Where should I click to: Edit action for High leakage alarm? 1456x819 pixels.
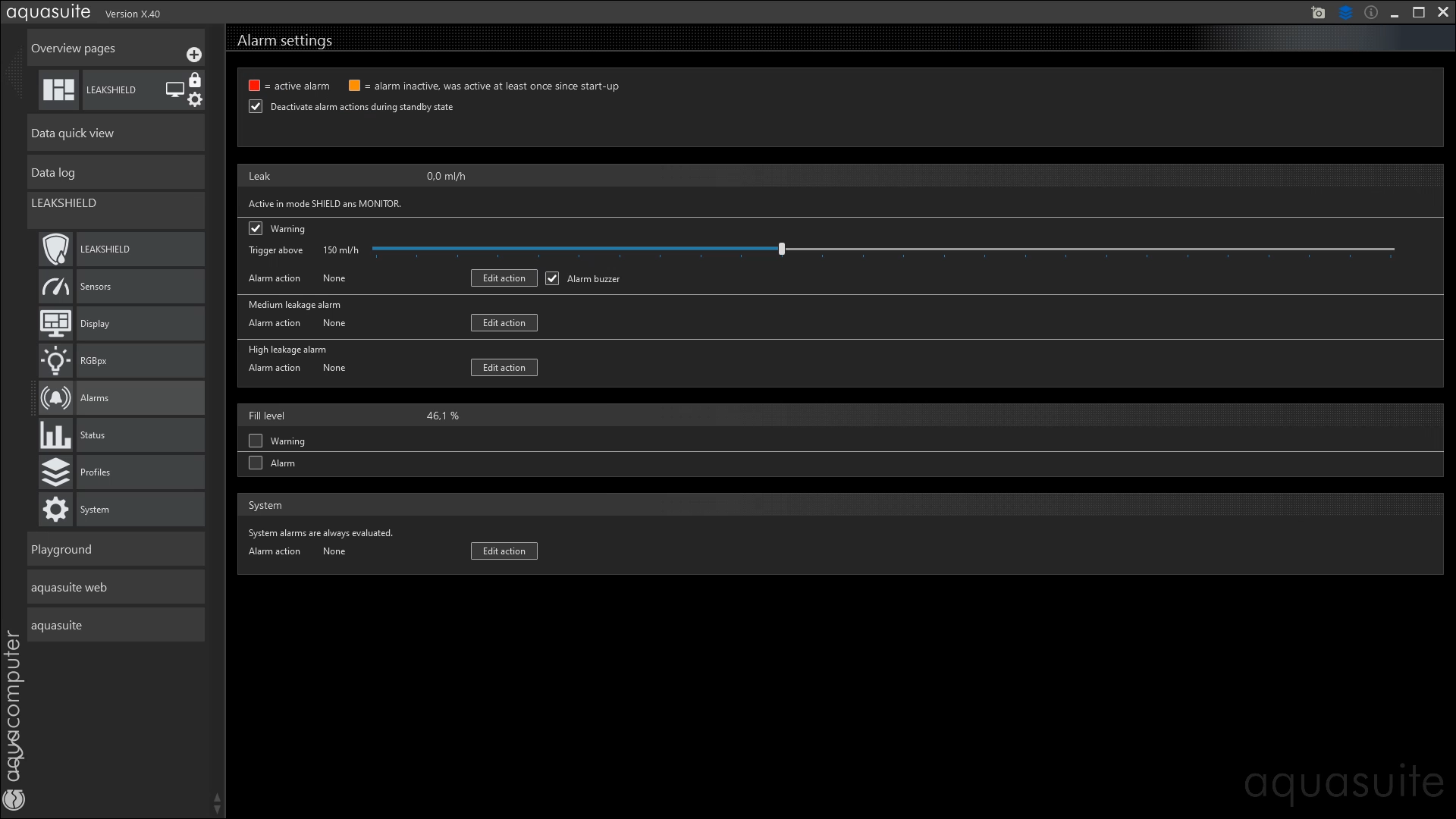pyautogui.click(x=504, y=368)
